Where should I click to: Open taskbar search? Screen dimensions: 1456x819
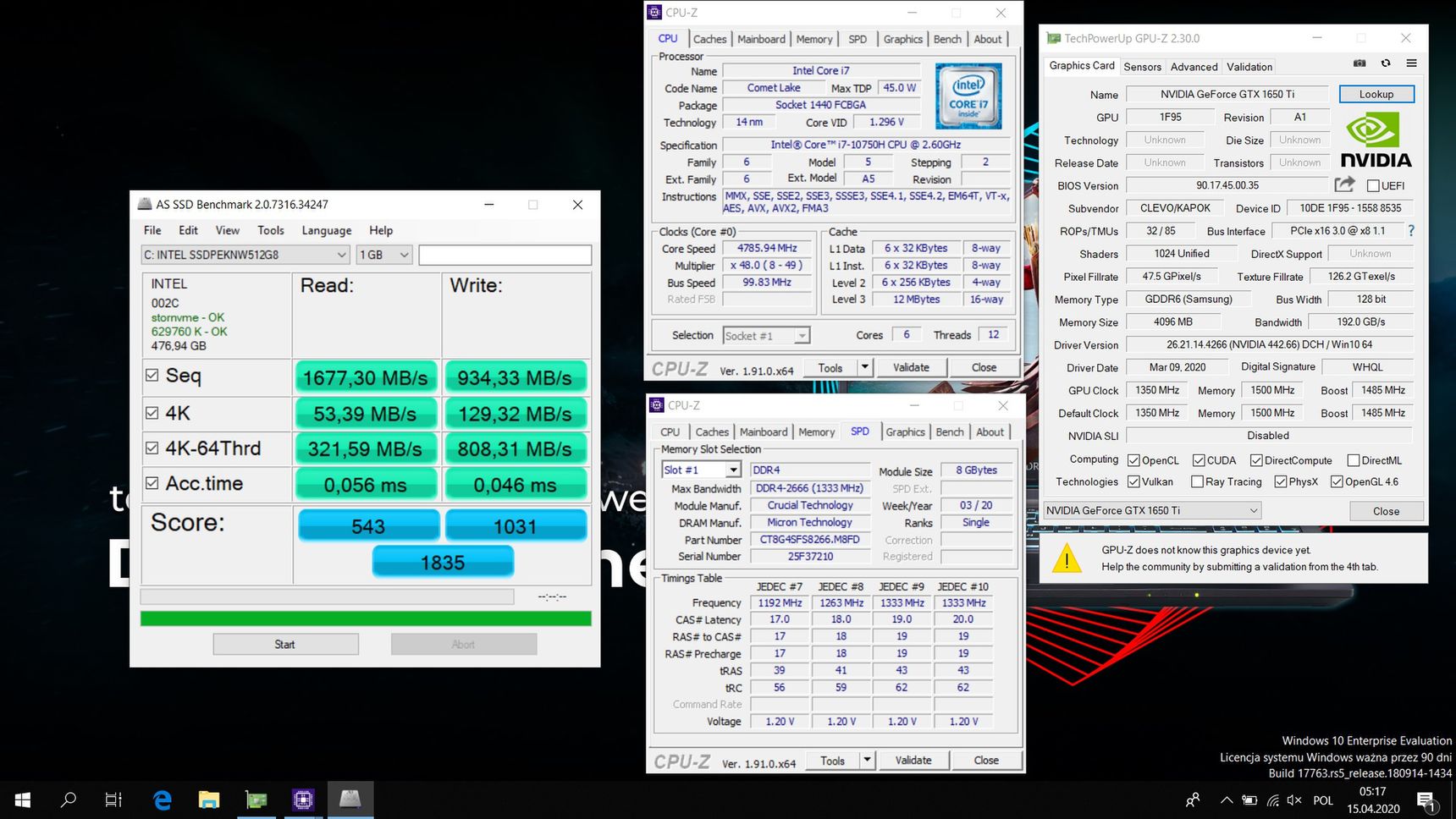pos(69,800)
